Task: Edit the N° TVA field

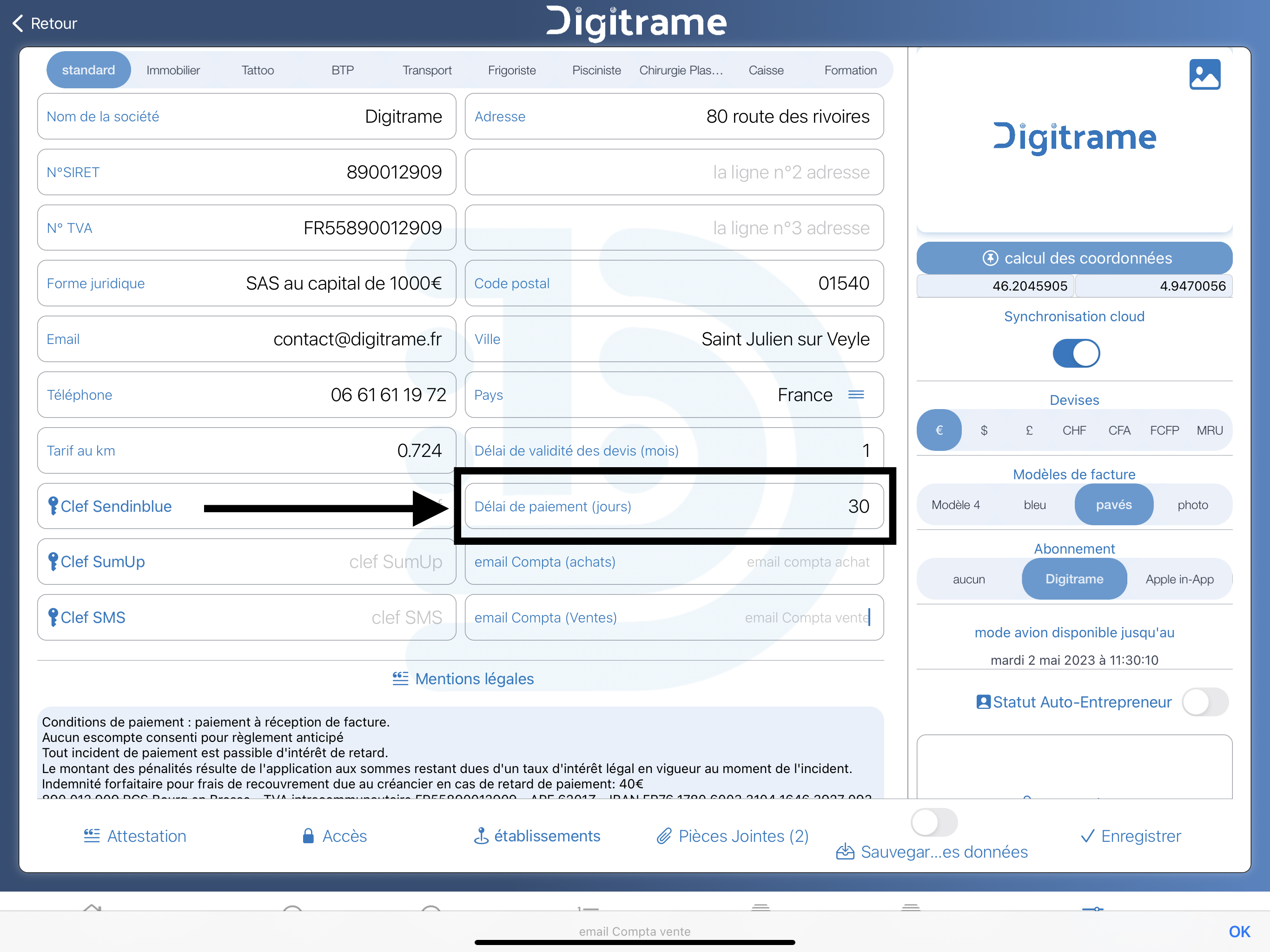Action: click(x=247, y=228)
